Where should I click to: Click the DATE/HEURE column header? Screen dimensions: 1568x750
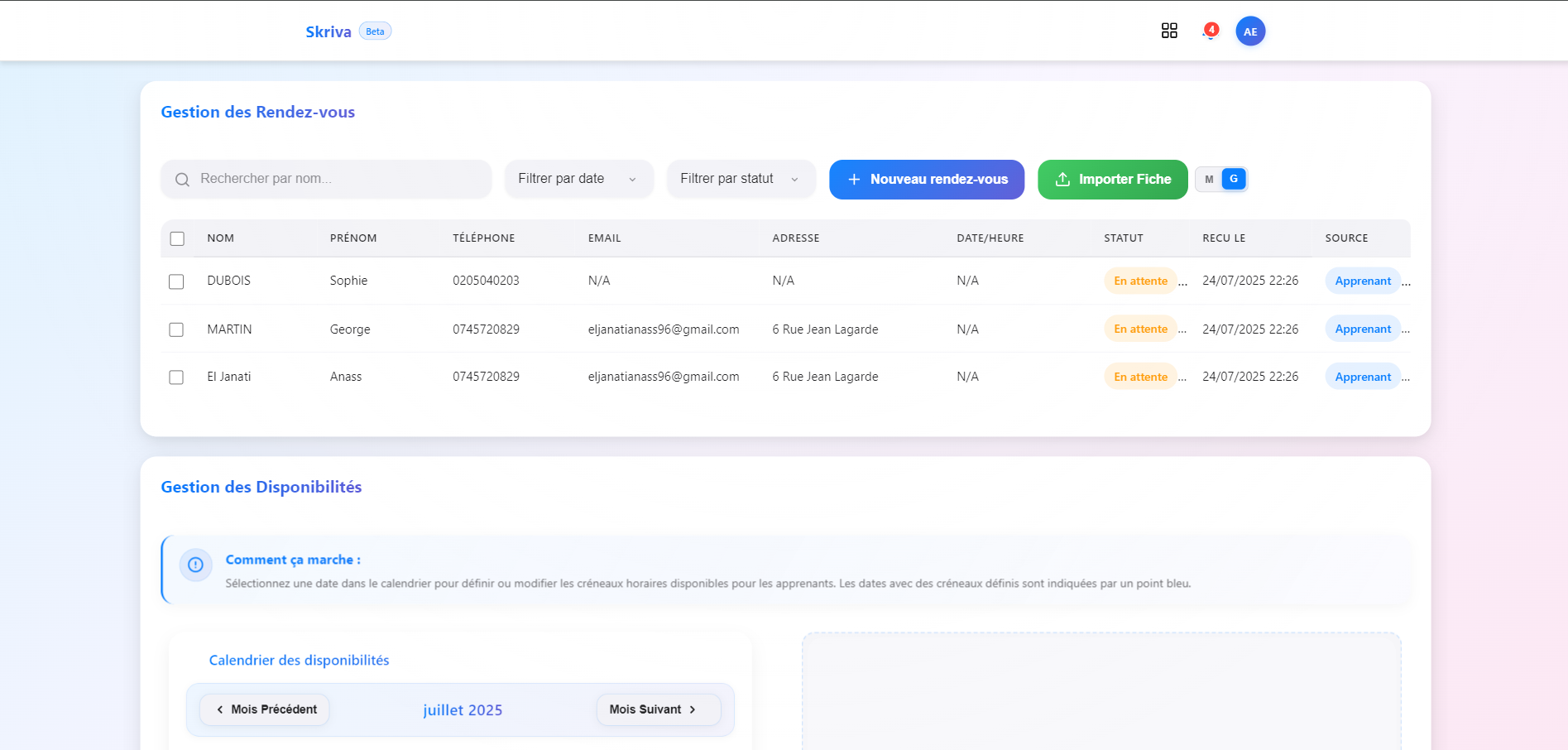pos(990,238)
